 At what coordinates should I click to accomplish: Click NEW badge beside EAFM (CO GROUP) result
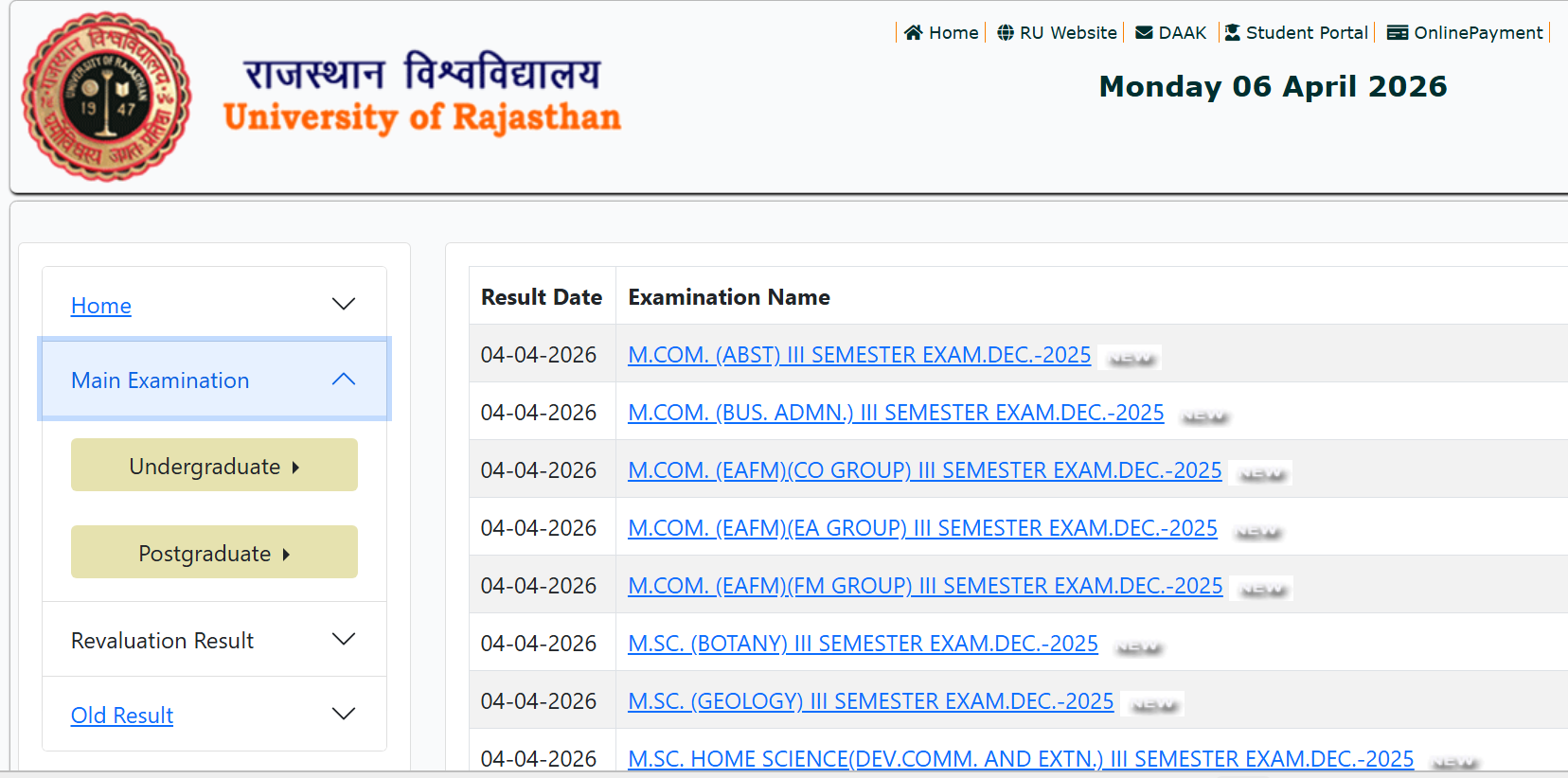coord(1262,473)
